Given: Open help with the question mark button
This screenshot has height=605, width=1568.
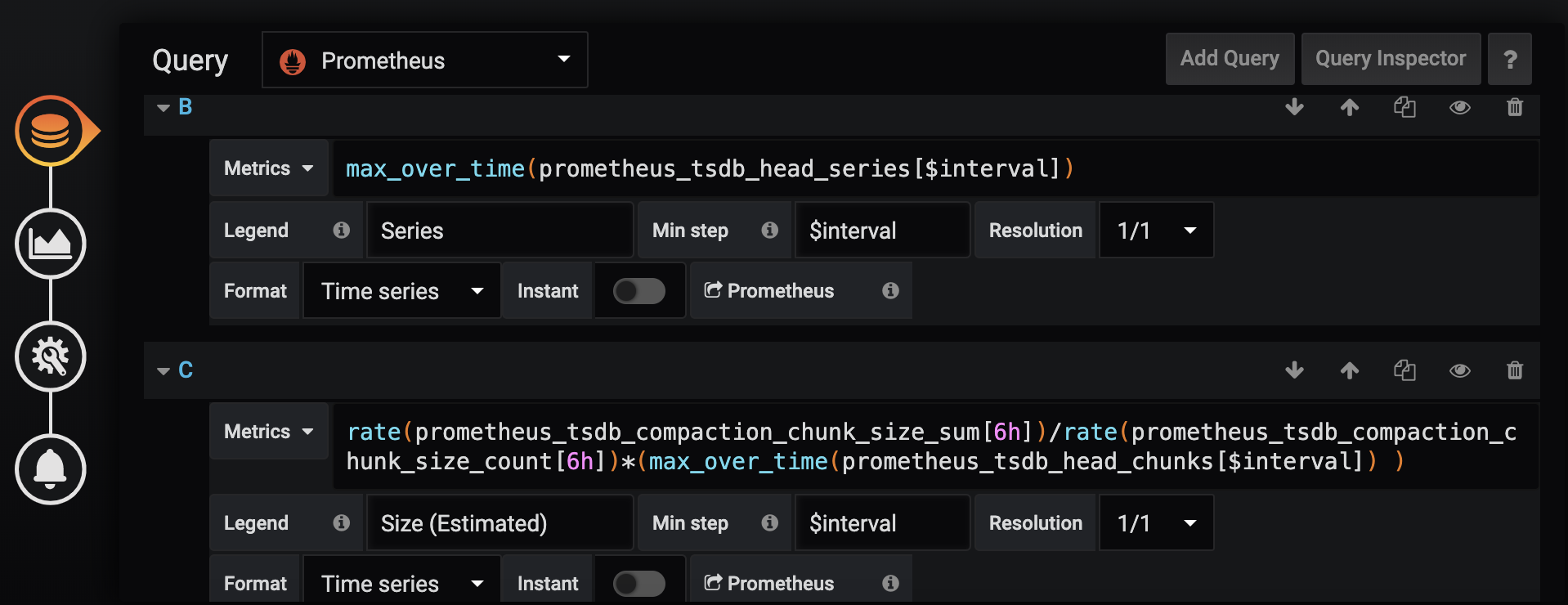Looking at the screenshot, I should [1510, 59].
